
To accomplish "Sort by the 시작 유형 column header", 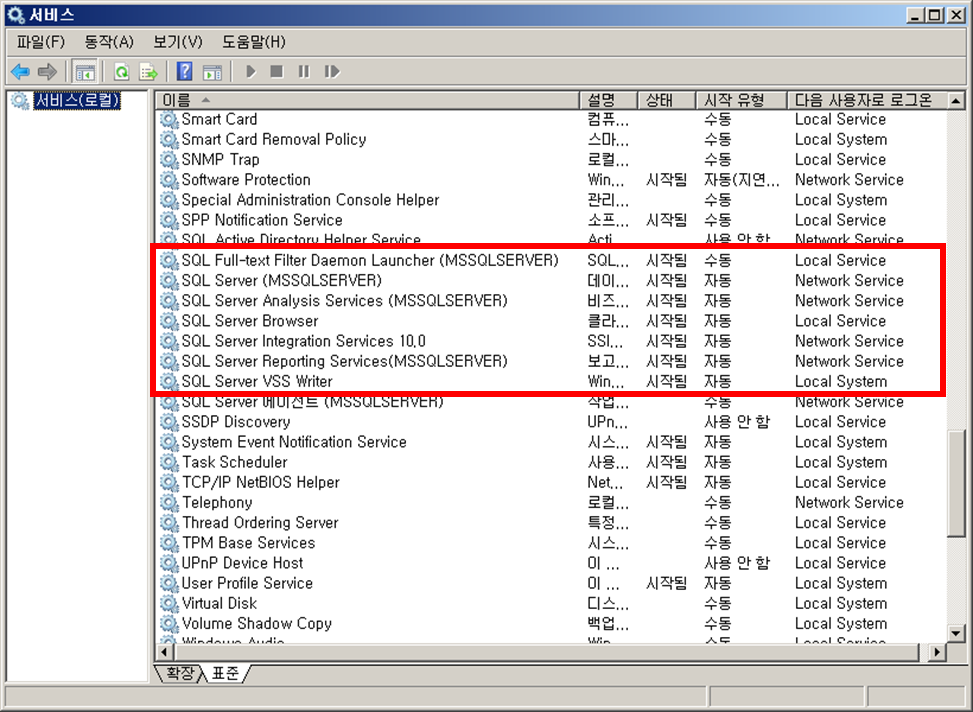I will pyautogui.click(x=742, y=100).
